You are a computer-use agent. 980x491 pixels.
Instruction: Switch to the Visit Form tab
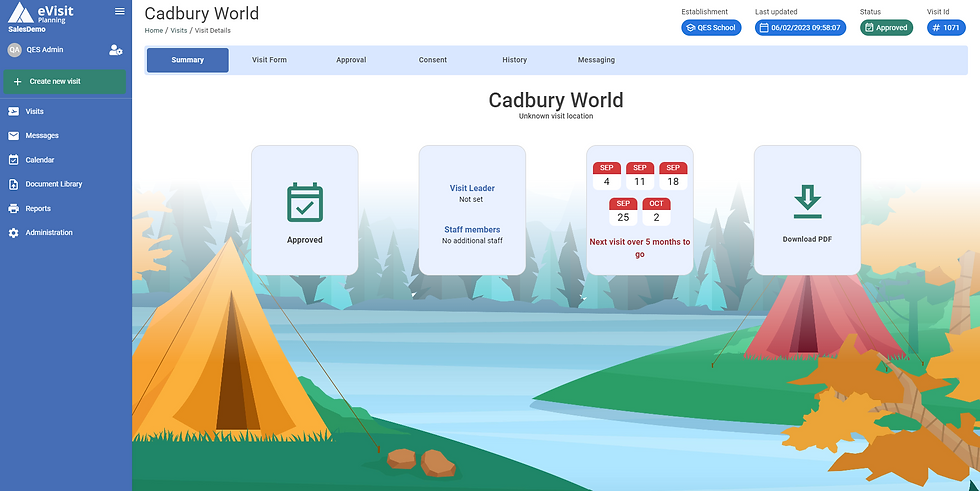(269, 60)
